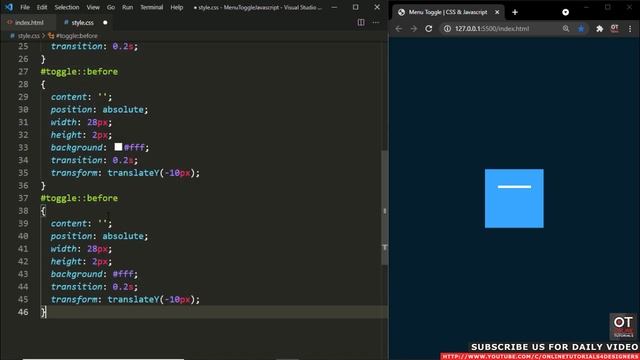Click the #toggle::before selector on line 37
This screenshot has width=640, height=360.
tap(79, 198)
